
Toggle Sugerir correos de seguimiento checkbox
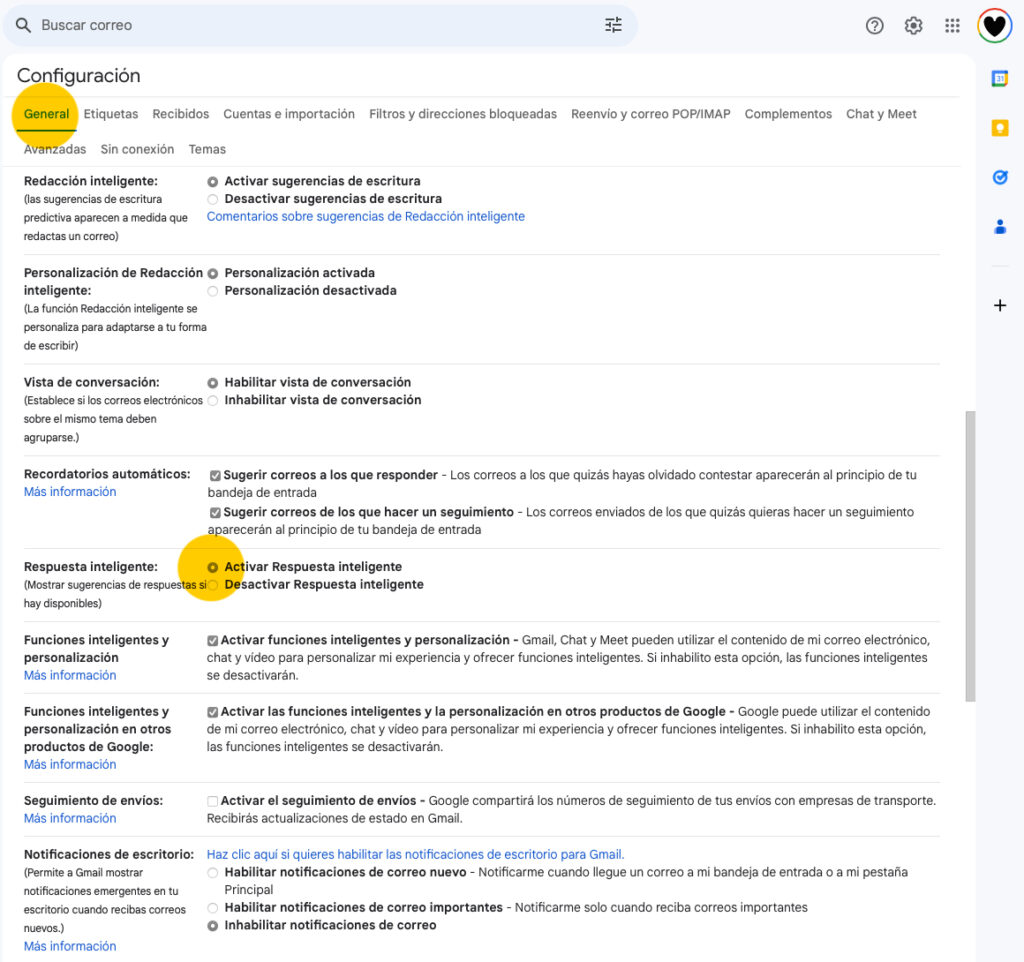tap(215, 513)
